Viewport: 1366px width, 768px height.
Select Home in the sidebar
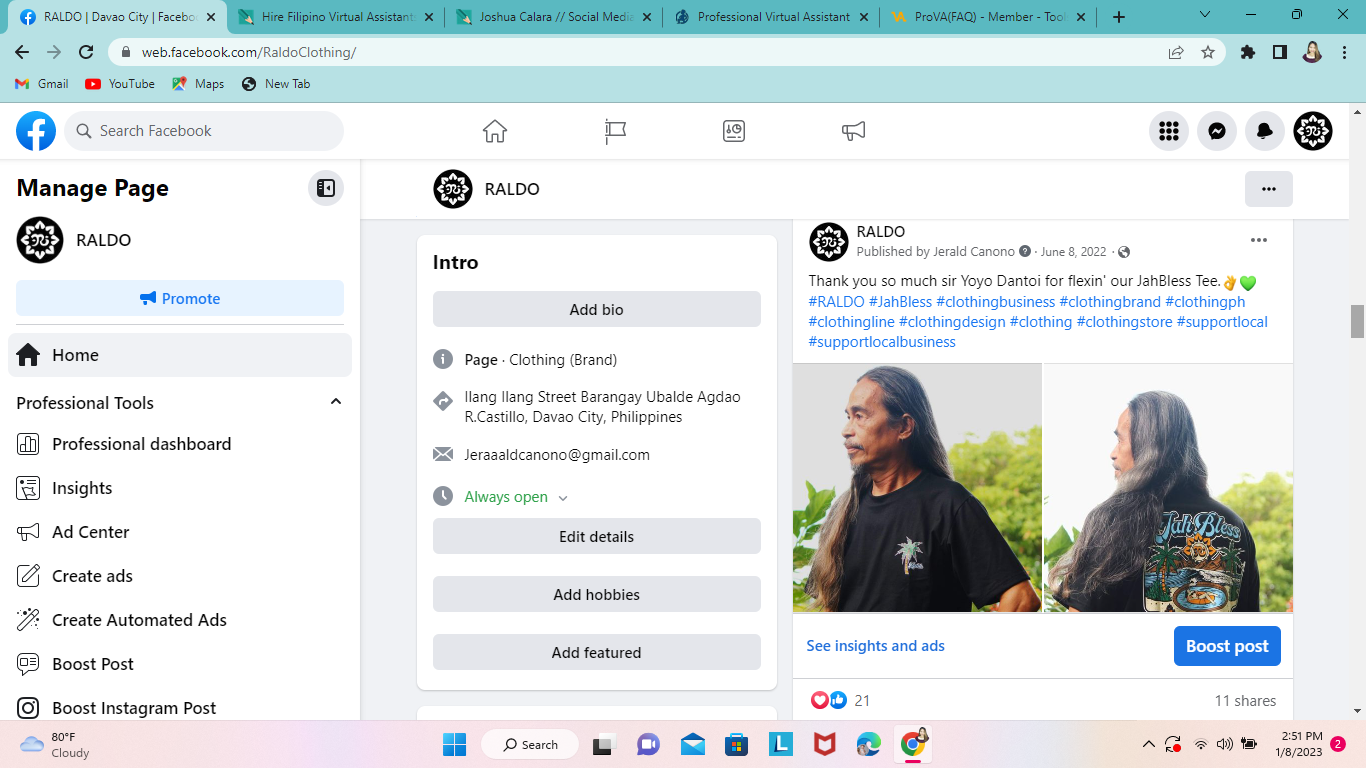(x=180, y=355)
